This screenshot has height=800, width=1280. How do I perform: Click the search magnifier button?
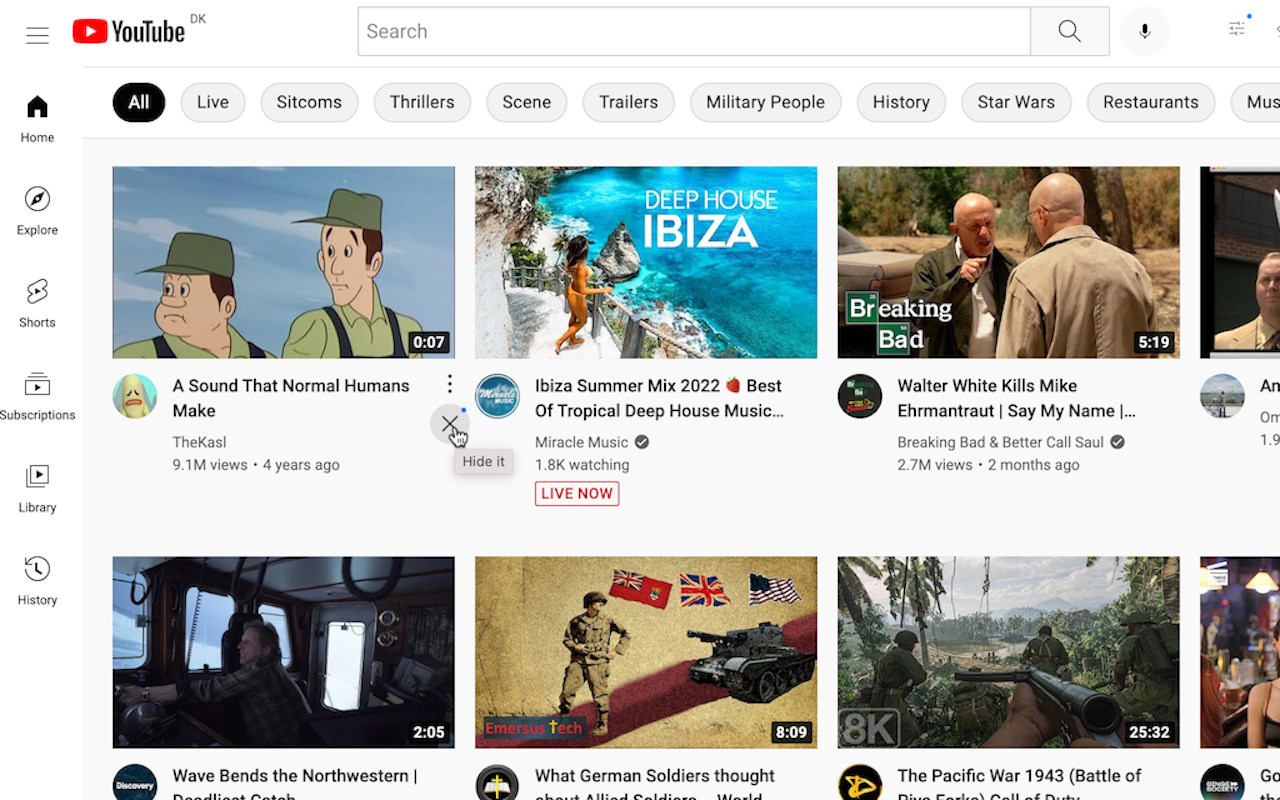(x=1069, y=31)
